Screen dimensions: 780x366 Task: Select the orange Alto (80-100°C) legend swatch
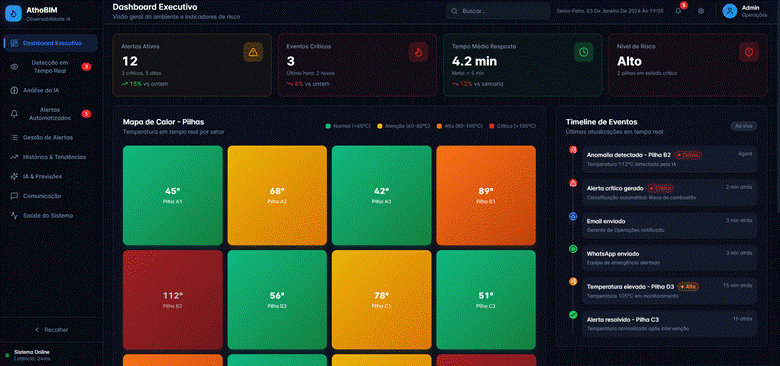pyautogui.click(x=439, y=126)
